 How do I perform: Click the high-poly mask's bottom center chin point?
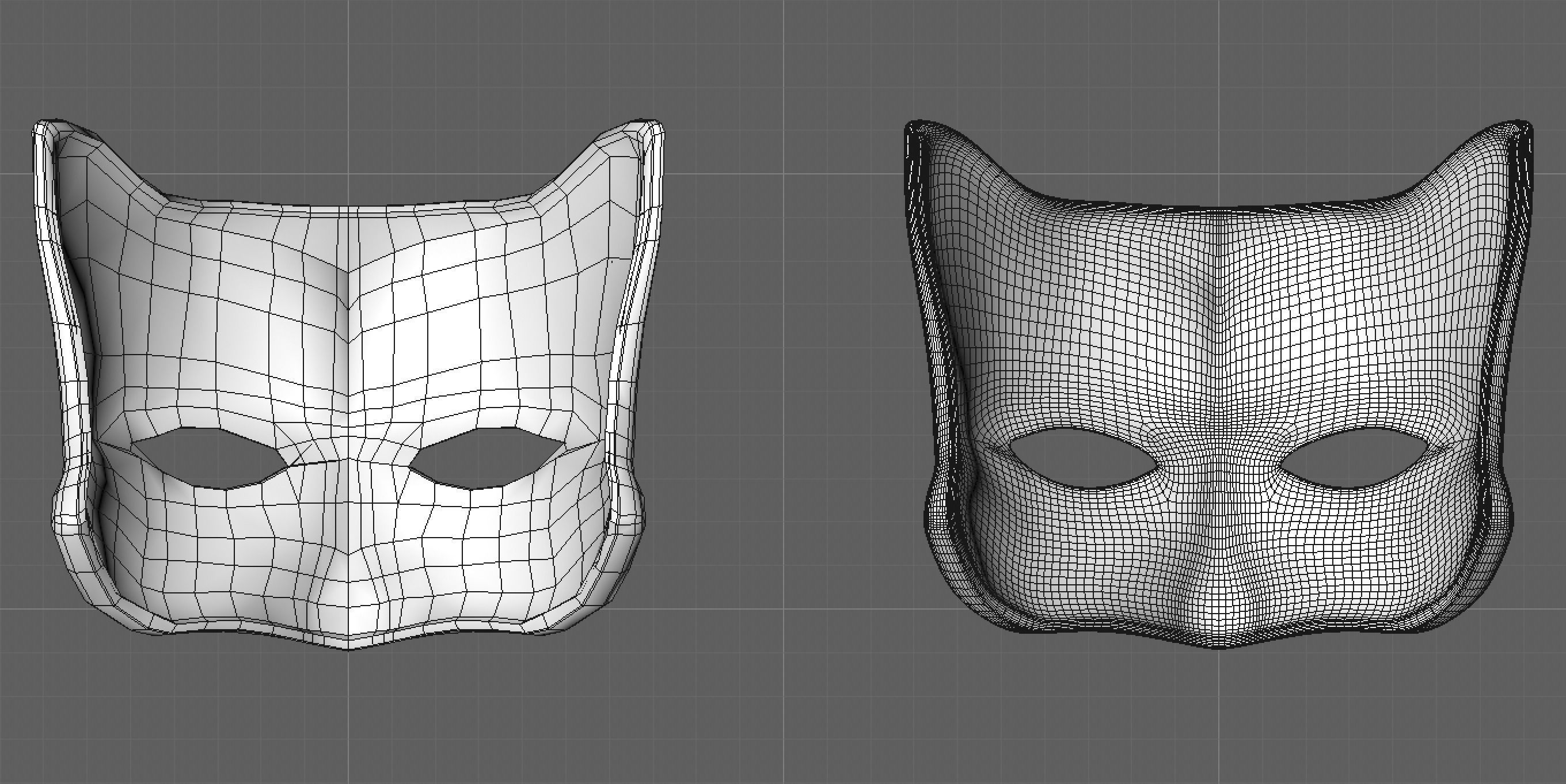pyautogui.click(x=1218, y=646)
